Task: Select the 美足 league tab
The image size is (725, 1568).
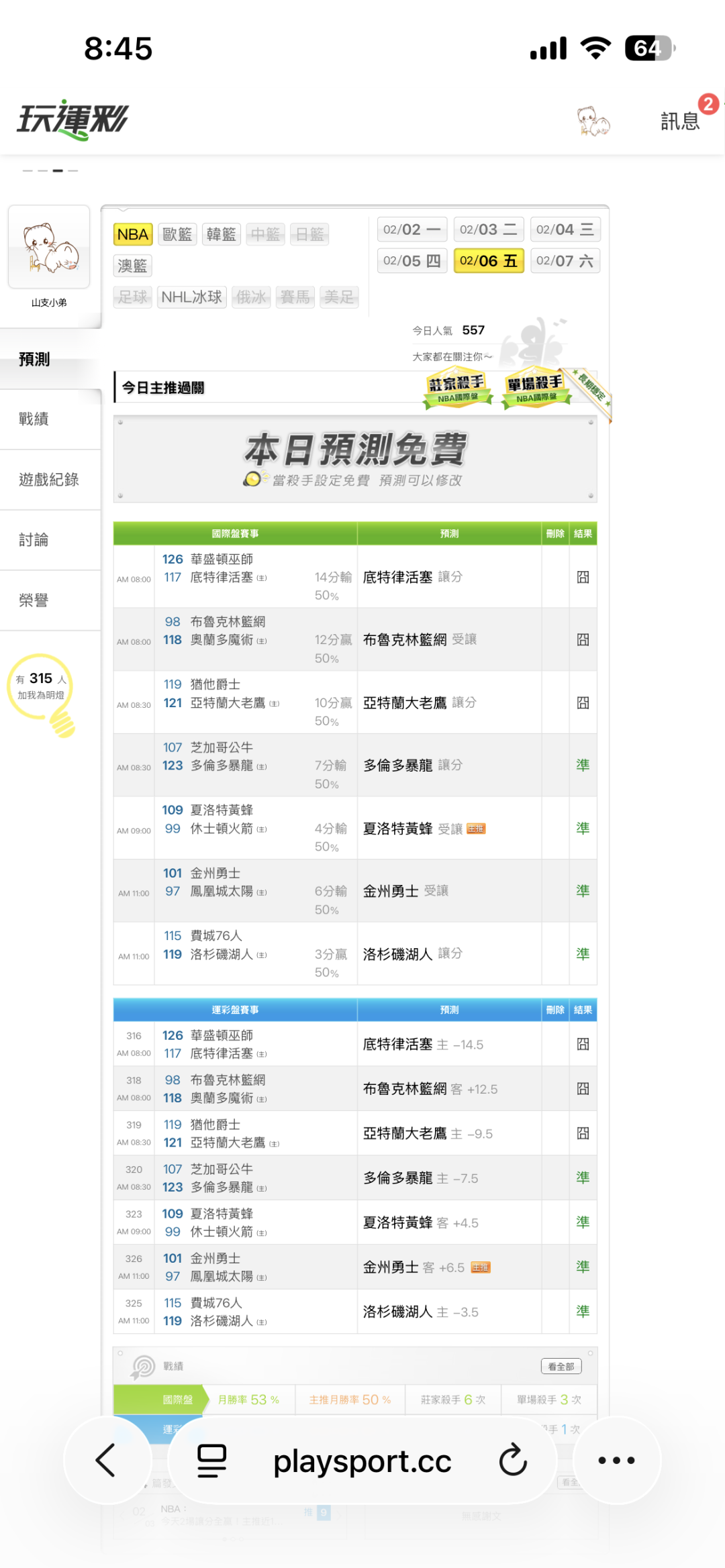Action: coord(339,297)
